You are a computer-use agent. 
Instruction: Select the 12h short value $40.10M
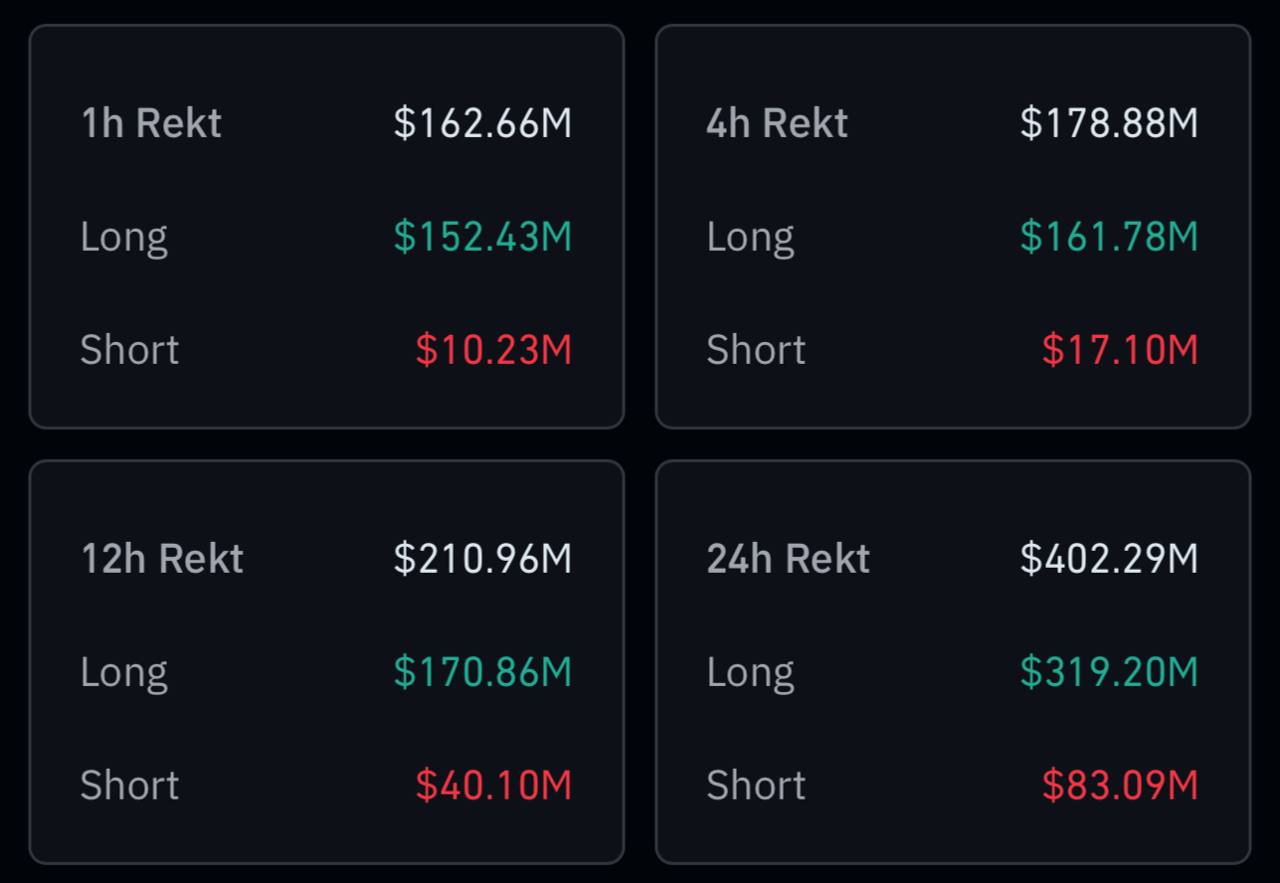[x=493, y=785]
